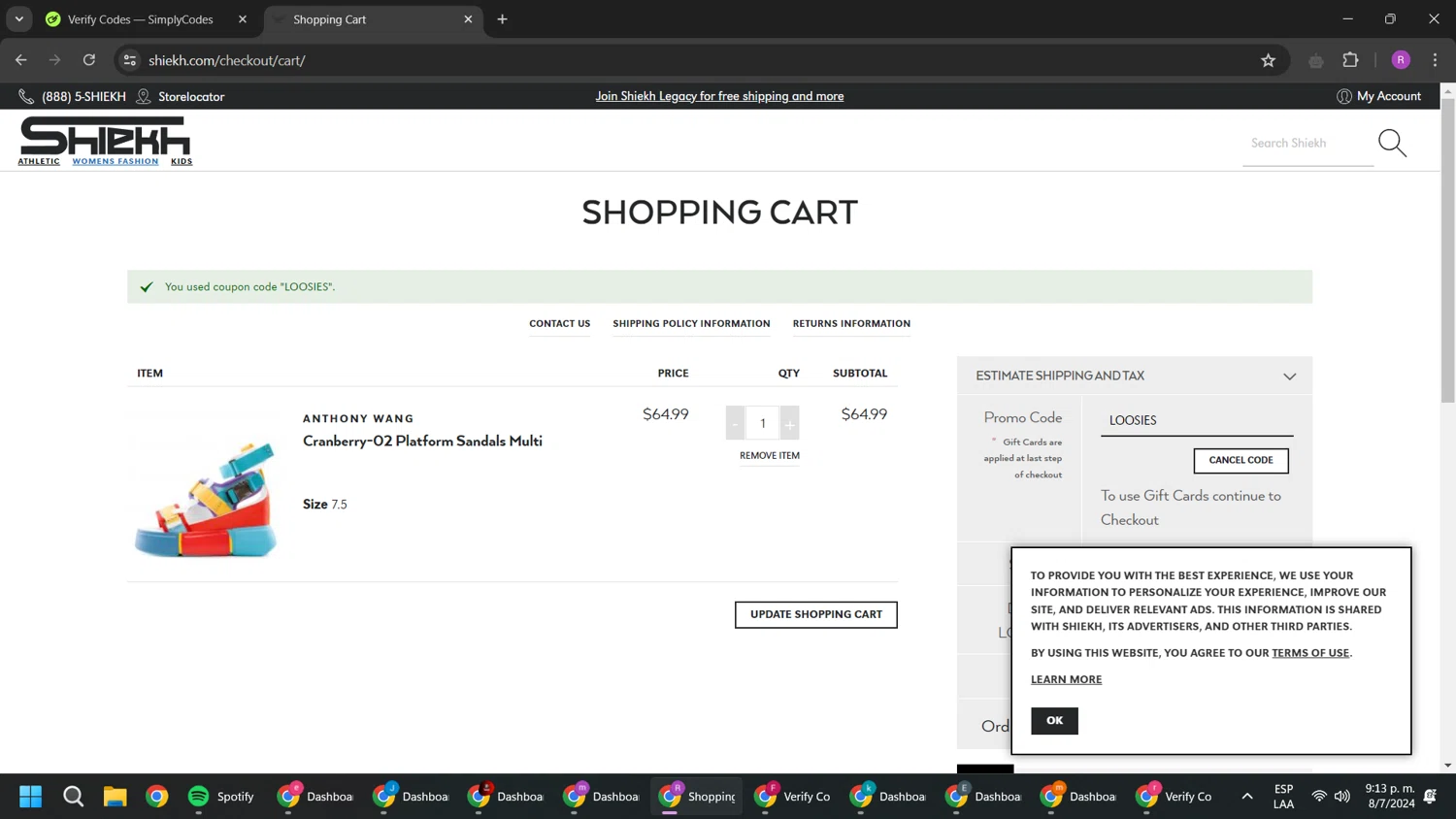This screenshot has width=1456, height=819.
Task: Click the address bar URL
Action: click(227, 60)
